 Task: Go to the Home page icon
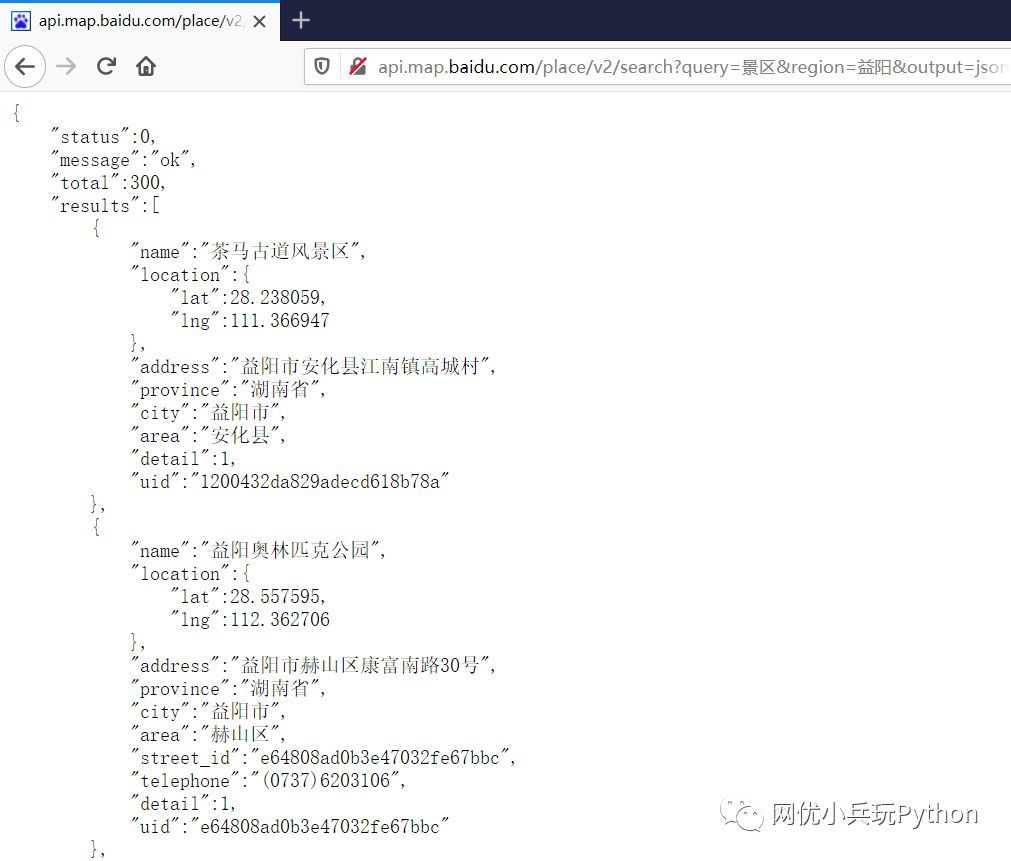(146, 66)
